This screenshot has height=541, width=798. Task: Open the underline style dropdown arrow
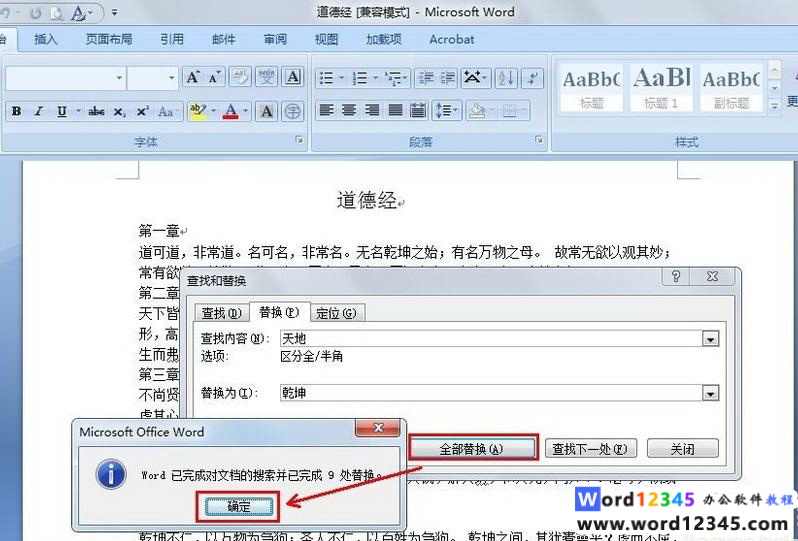point(78,111)
